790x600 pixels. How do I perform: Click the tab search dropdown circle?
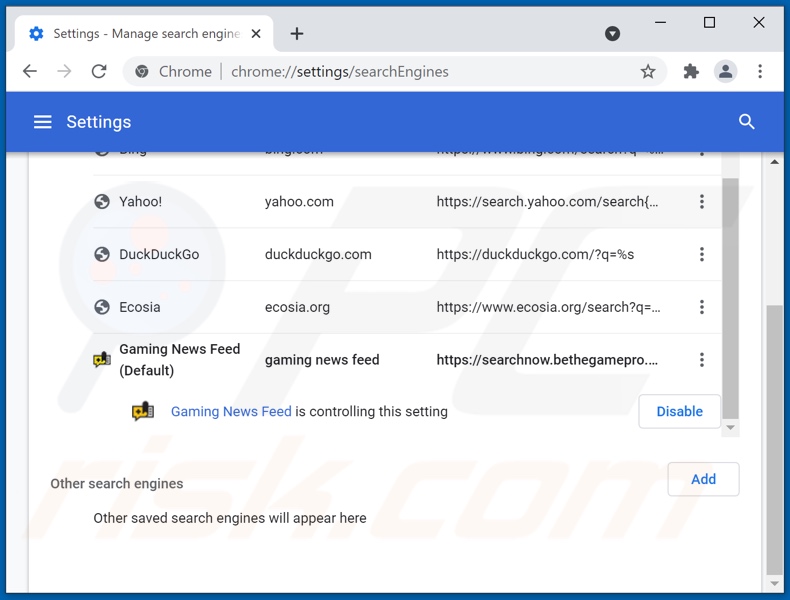click(612, 34)
